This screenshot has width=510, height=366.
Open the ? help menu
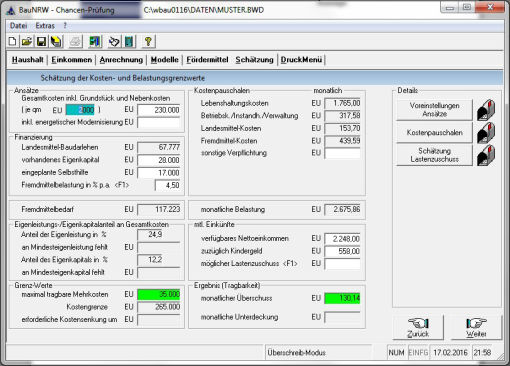click(65, 26)
